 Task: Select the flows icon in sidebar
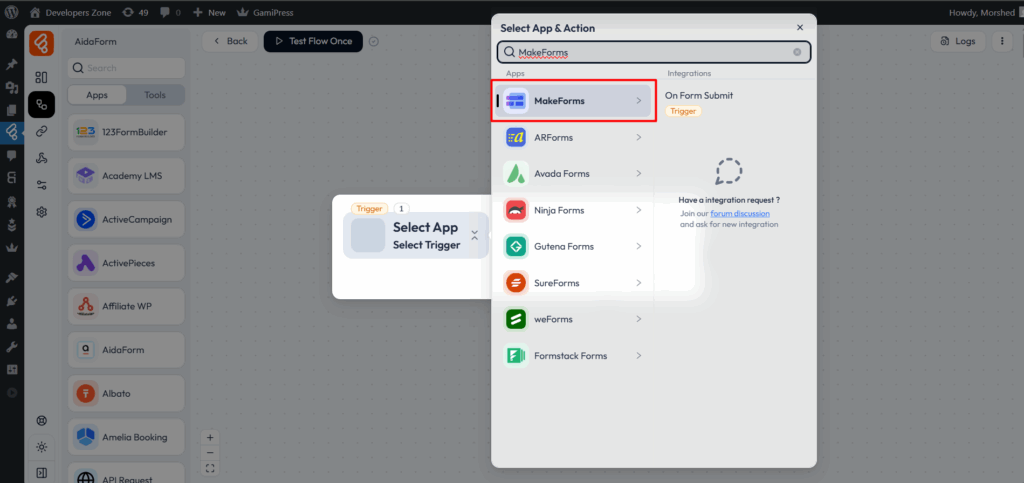coord(41,104)
